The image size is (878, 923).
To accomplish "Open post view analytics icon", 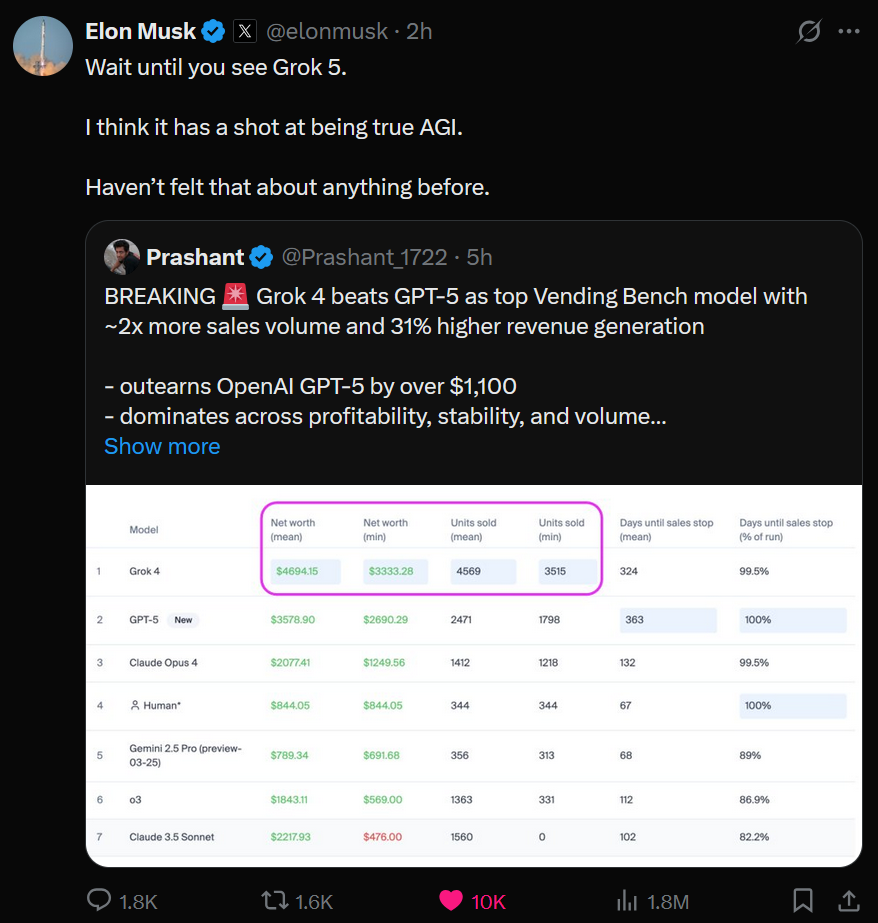I will tap(627, 901).
